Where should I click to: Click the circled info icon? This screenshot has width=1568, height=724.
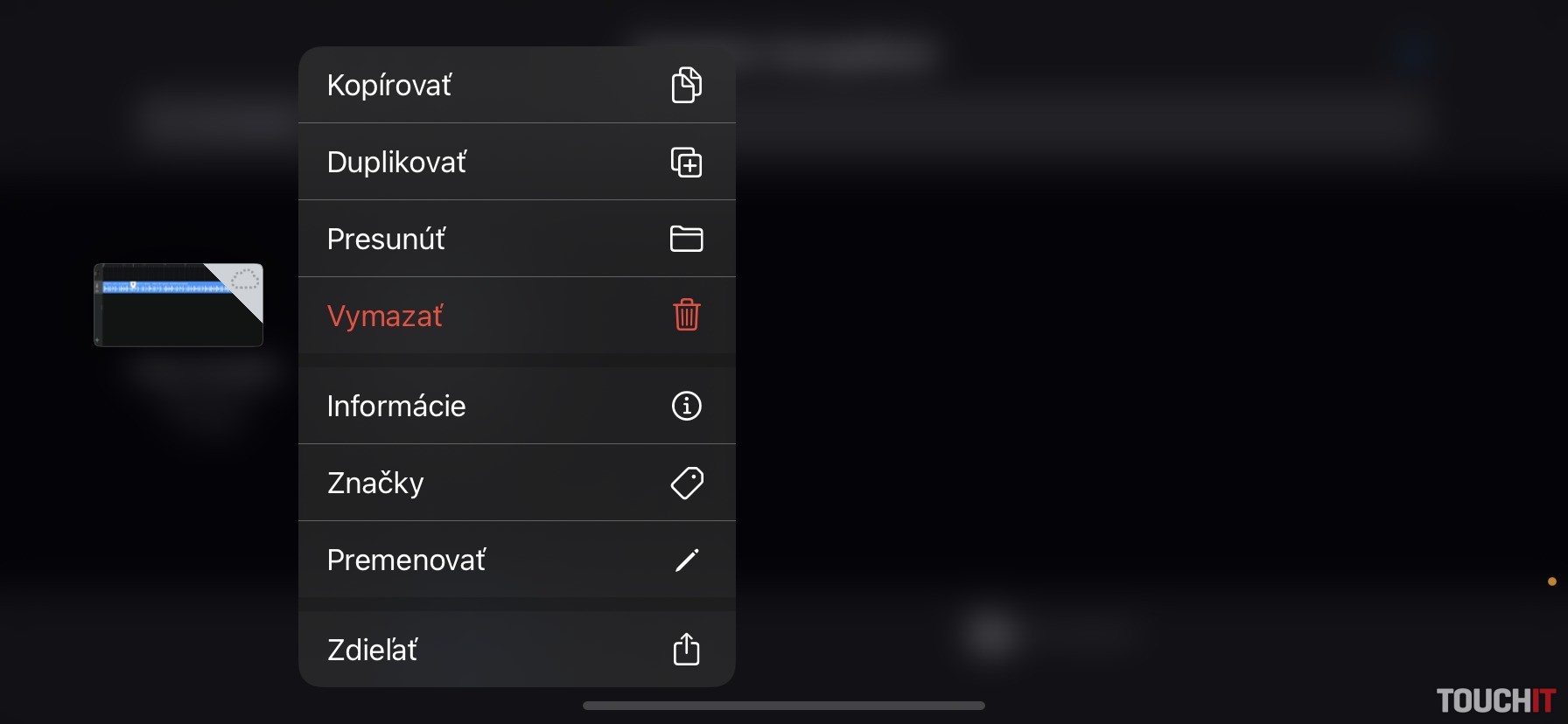(687, 406)
